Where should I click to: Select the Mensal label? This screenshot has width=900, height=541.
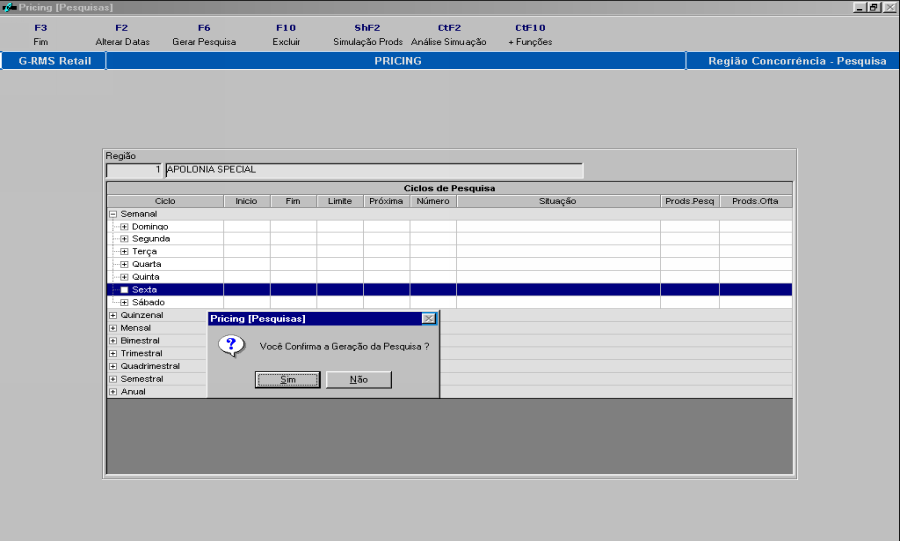(x=135, y=328)
